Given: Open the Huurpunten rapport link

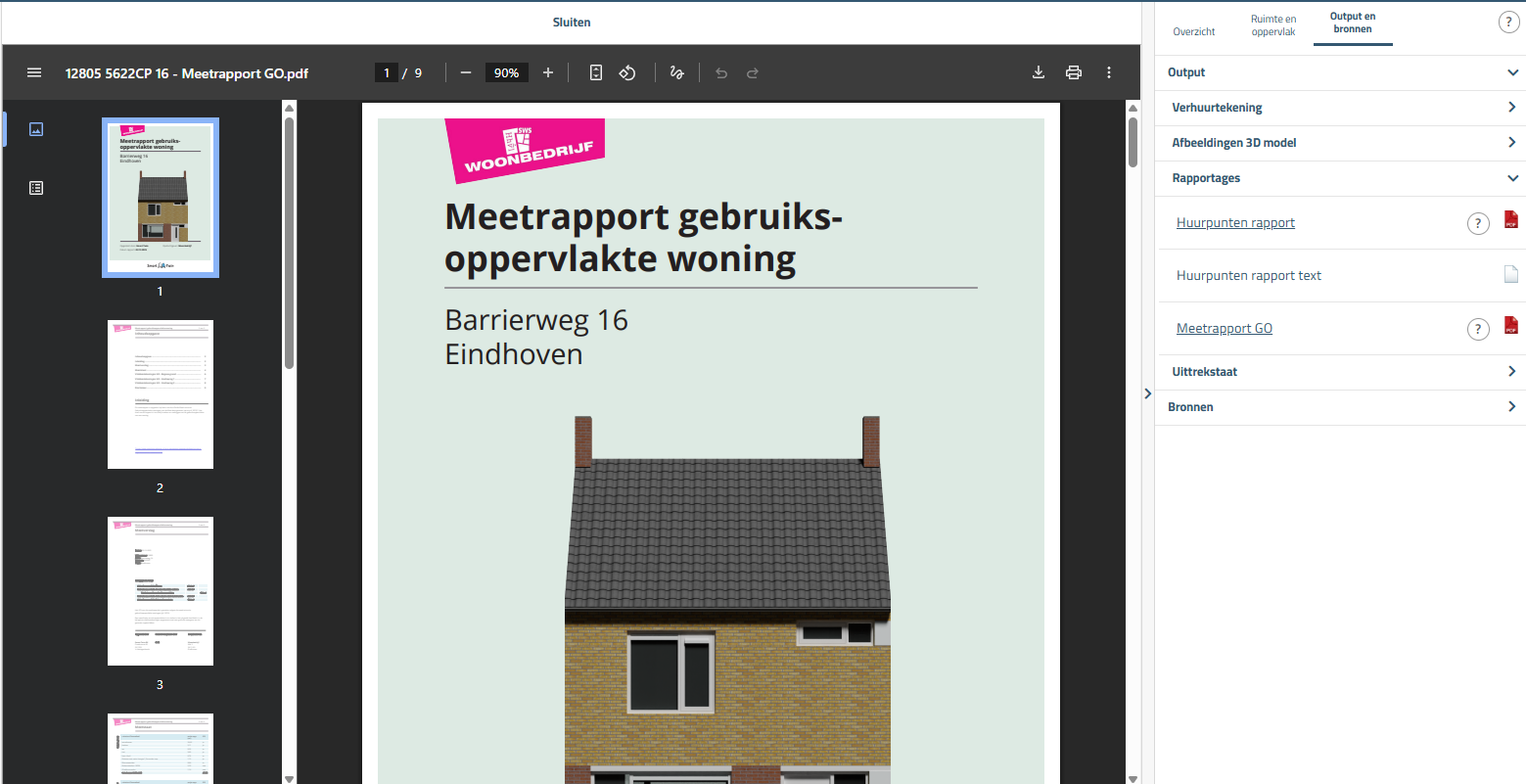Looking at the screenshot, I should pyautogui.click(x=1235, y=222).
